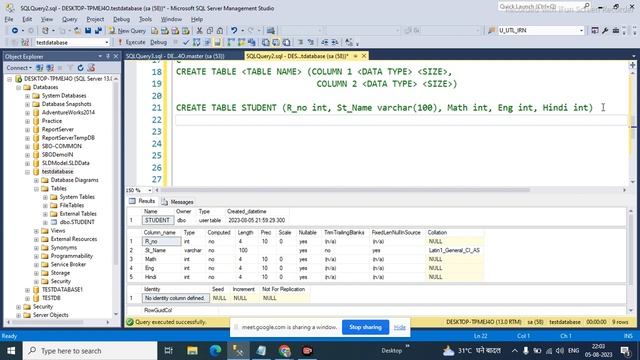Expand the System Databases folder
This screenshot has height=360, width=640.
pos(27,96)
